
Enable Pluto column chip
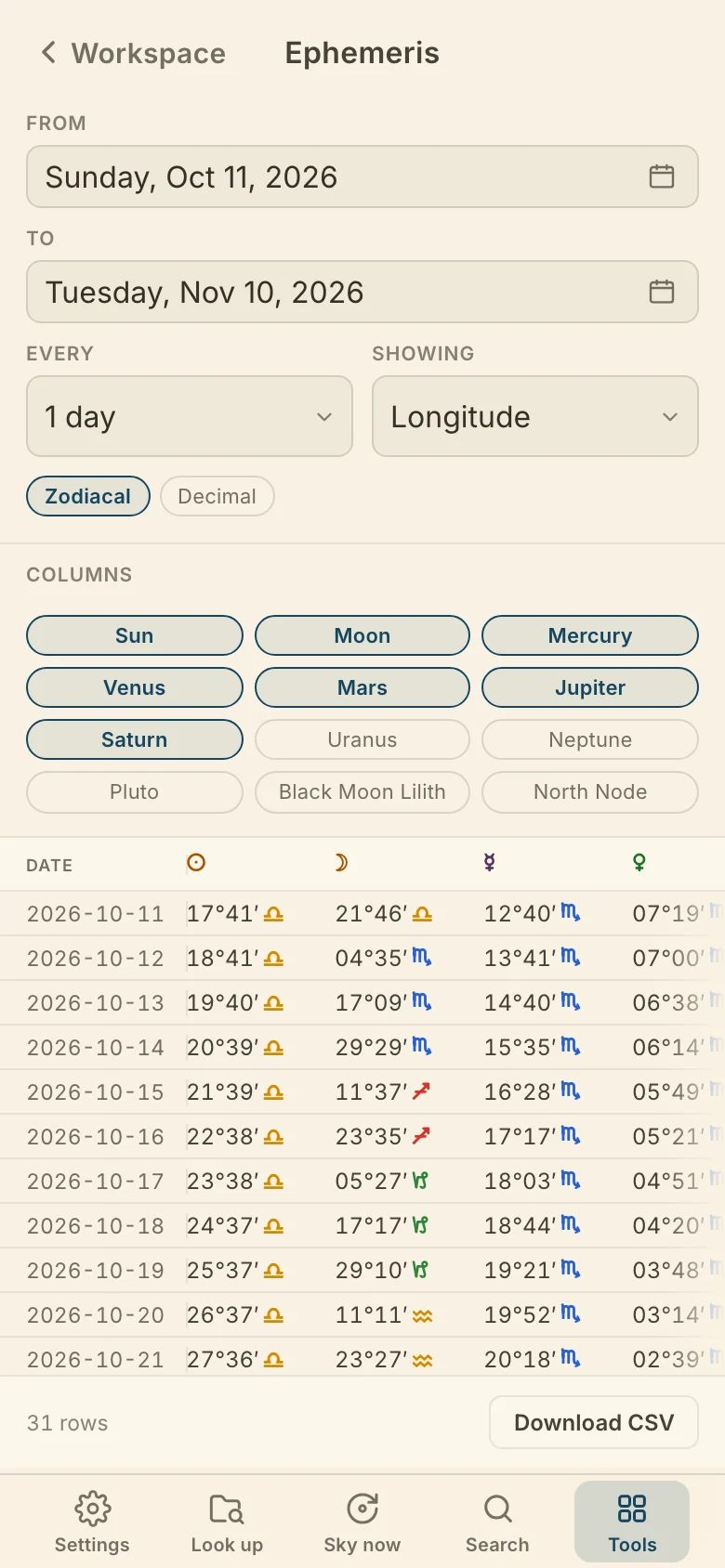click(x=135, y=791)
